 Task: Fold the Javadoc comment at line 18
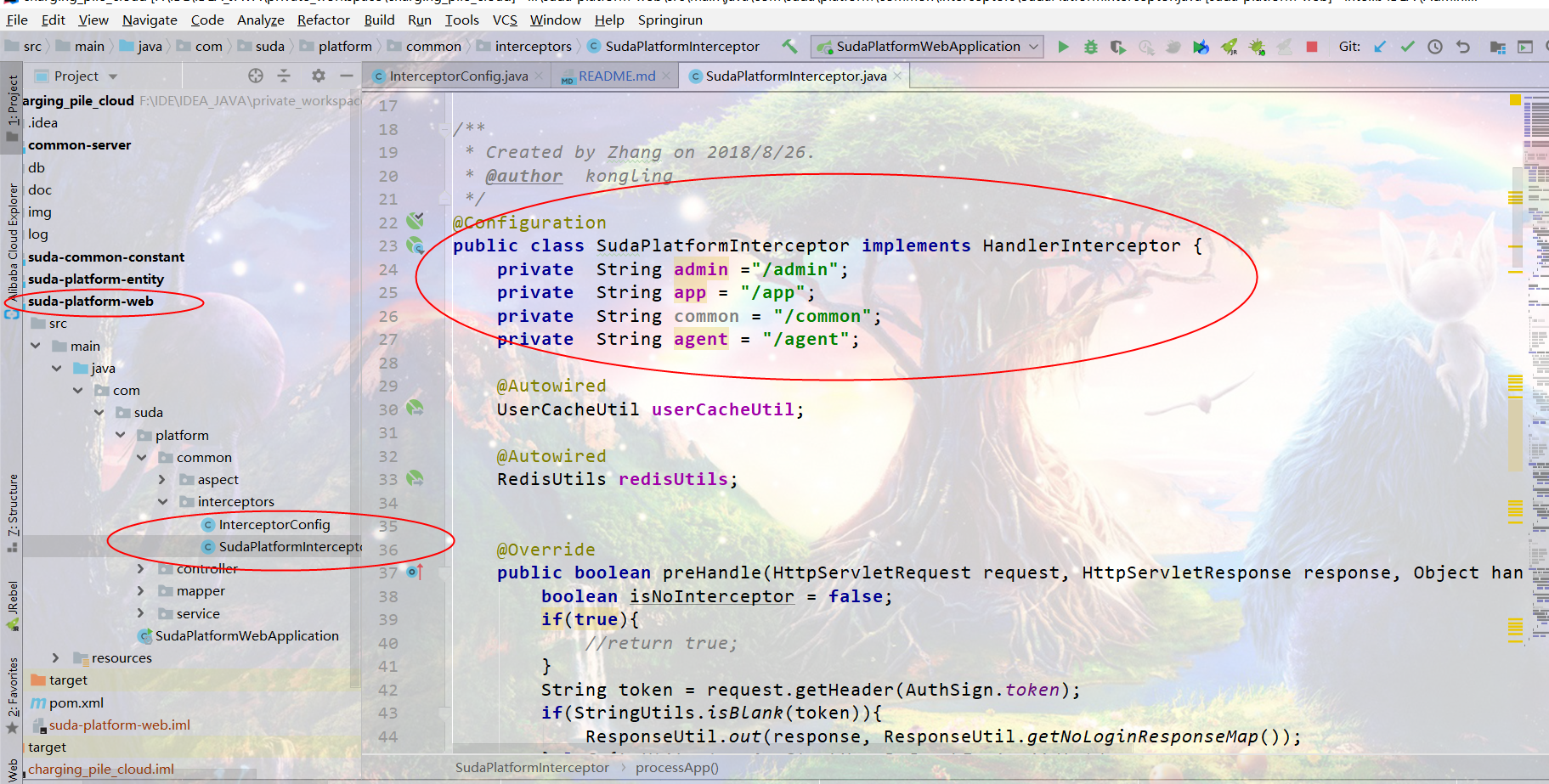tap(445, 129)
